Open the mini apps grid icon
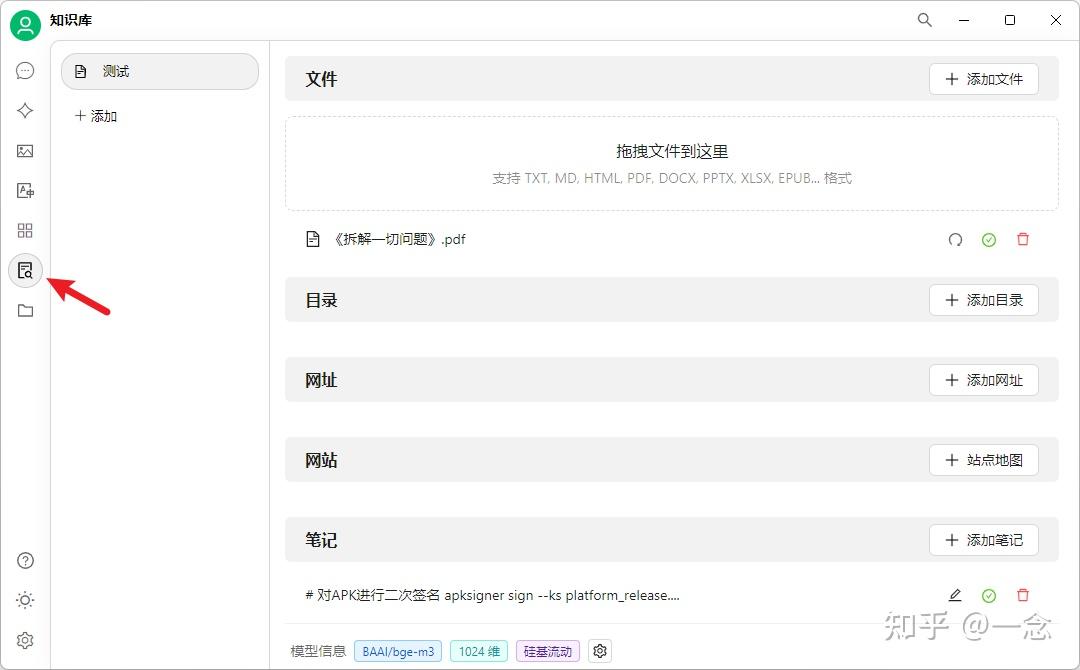This screenshot has width=1080, height=670. click(x=25, y=230)
